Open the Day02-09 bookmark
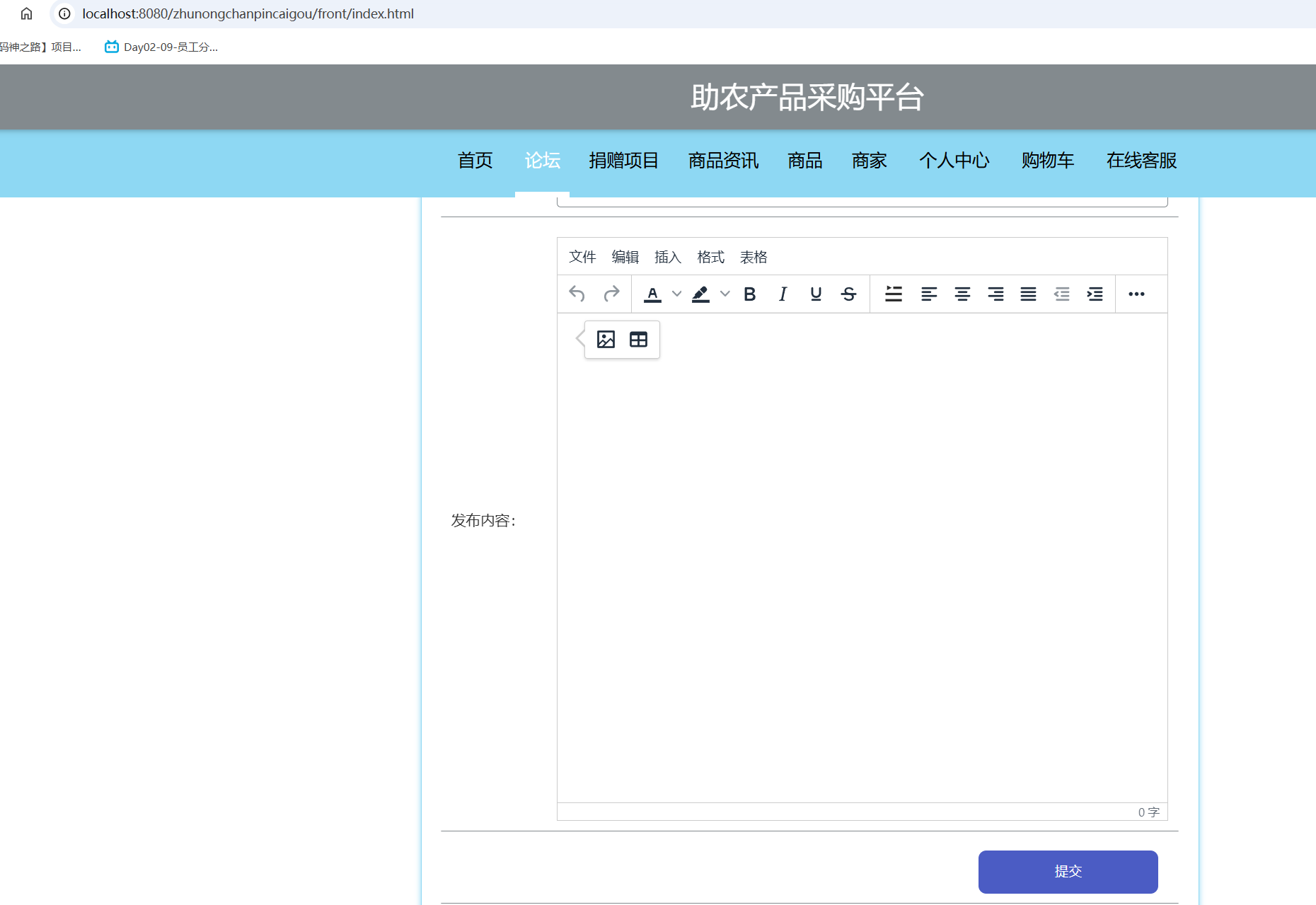Screen dimensions: 1316x905 (161, 47)
